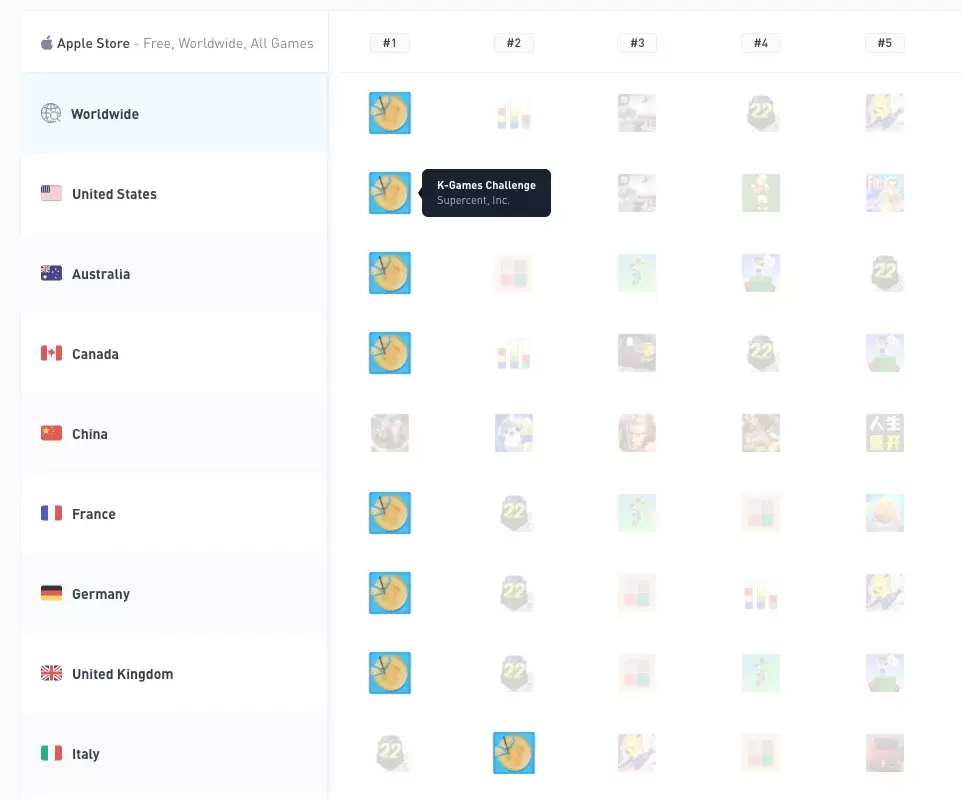Open Australia's top ranked K-Games Challenge icon
This screenshot has height=799, width=962.
tap(390, 273)
